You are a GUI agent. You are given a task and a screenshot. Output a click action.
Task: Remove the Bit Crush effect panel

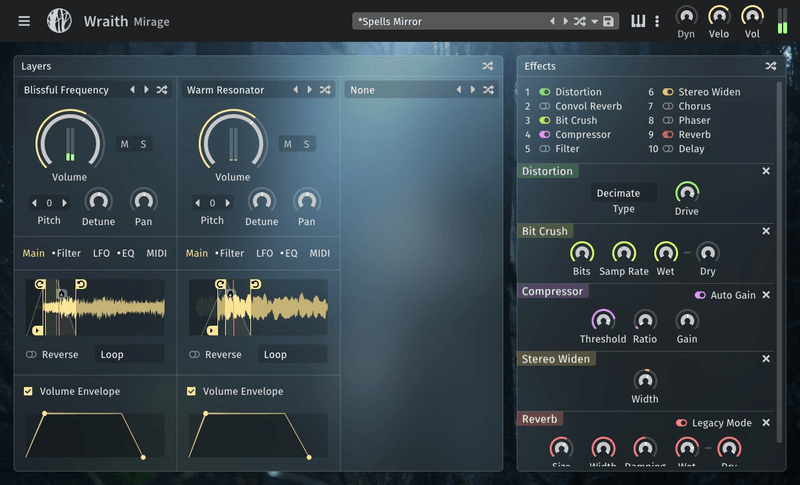point(766,231)
